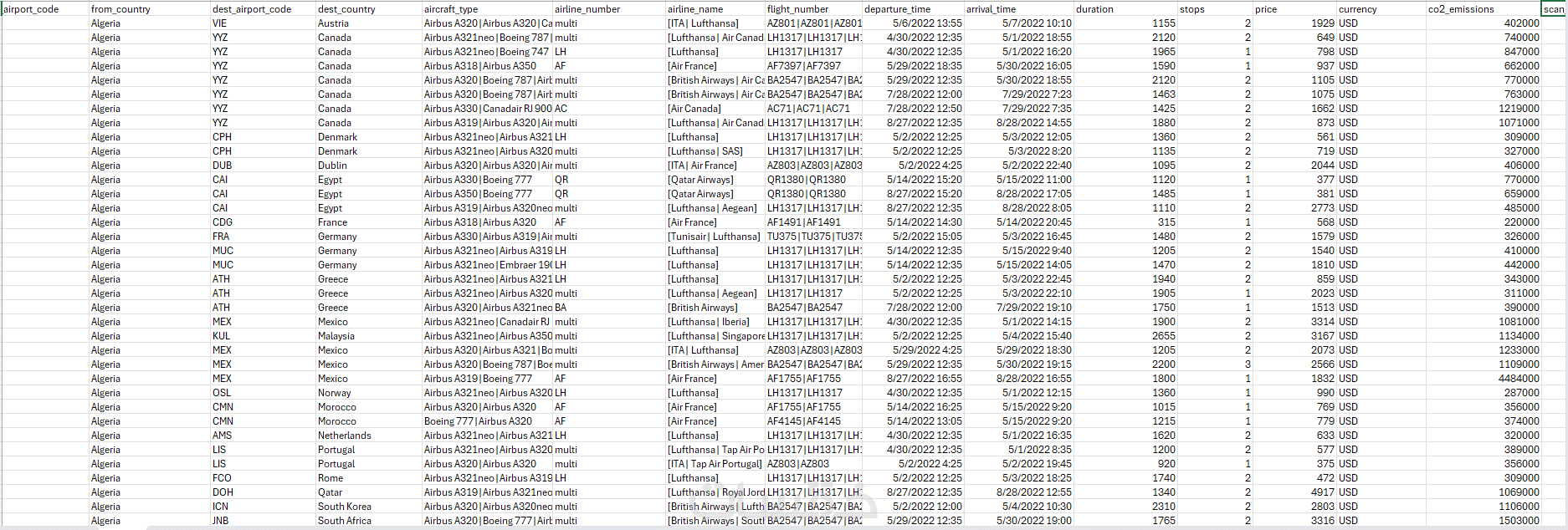This screenshot has width=1568, height=530.
Task: Click aircraft cell Boeing 777|Airbus A320
Action: coord(487,421)
